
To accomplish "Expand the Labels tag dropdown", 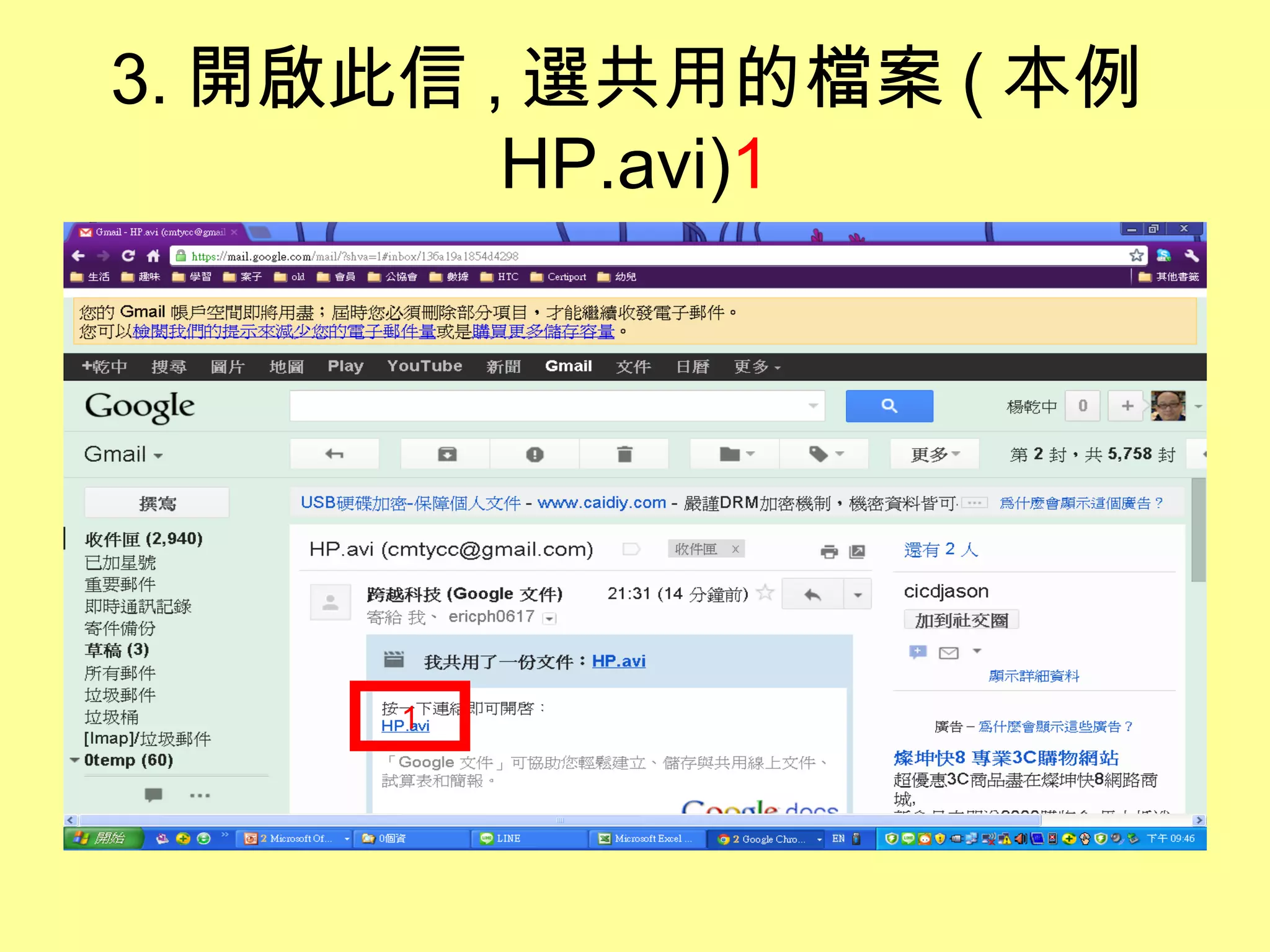I will (825, 454).
